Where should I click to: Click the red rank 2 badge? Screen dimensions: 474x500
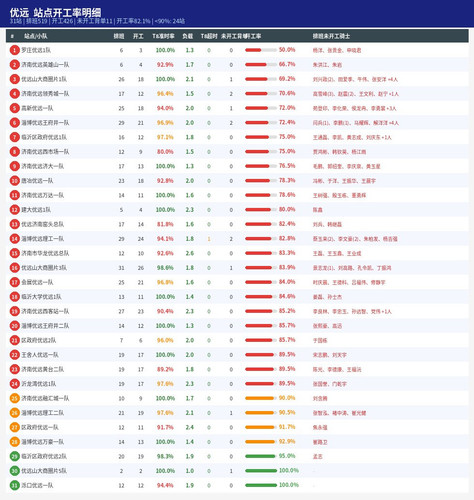pyautogui.click(x=14, y=65)
